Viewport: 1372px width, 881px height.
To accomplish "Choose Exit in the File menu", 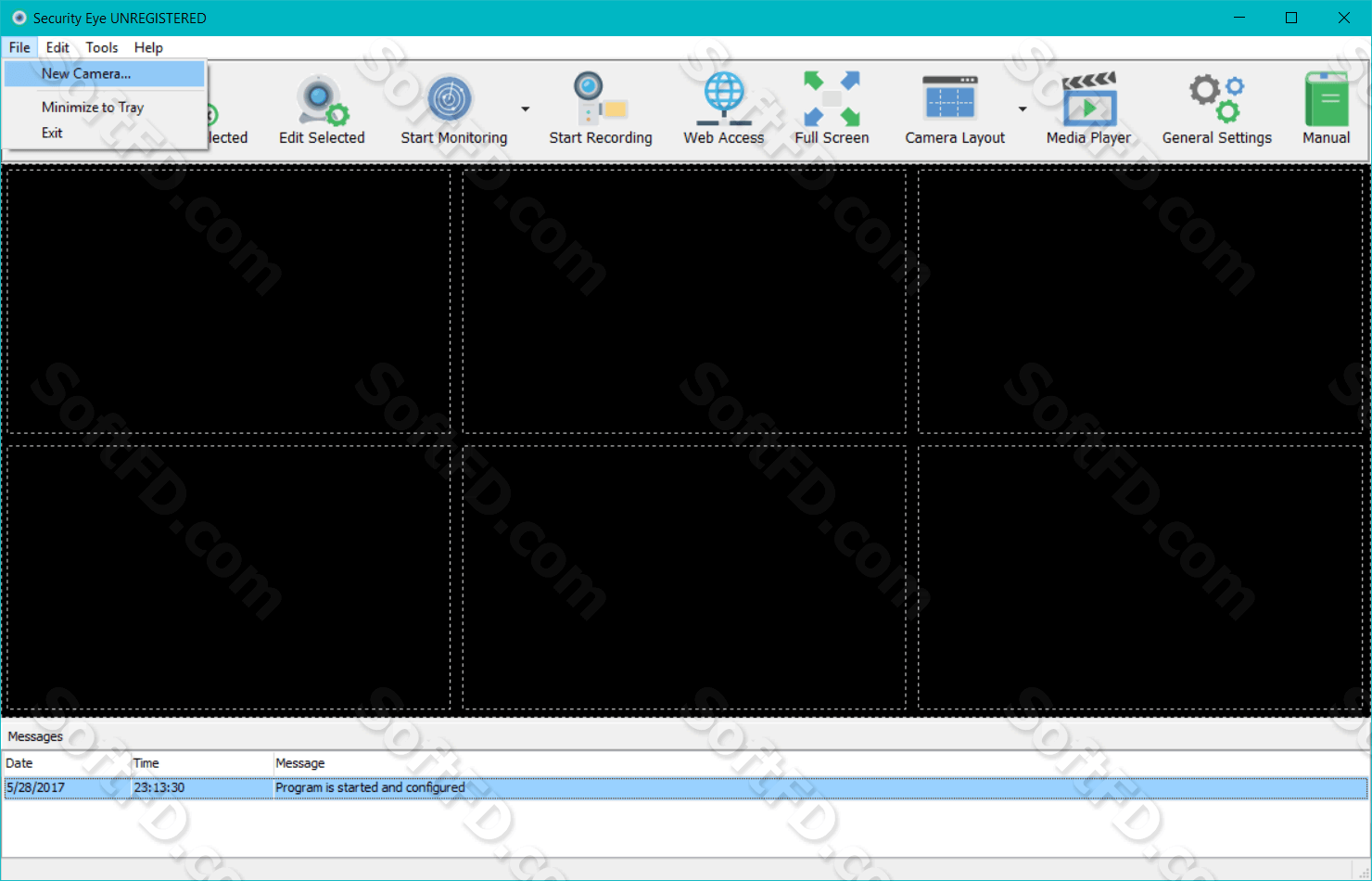I will point(104,133).
